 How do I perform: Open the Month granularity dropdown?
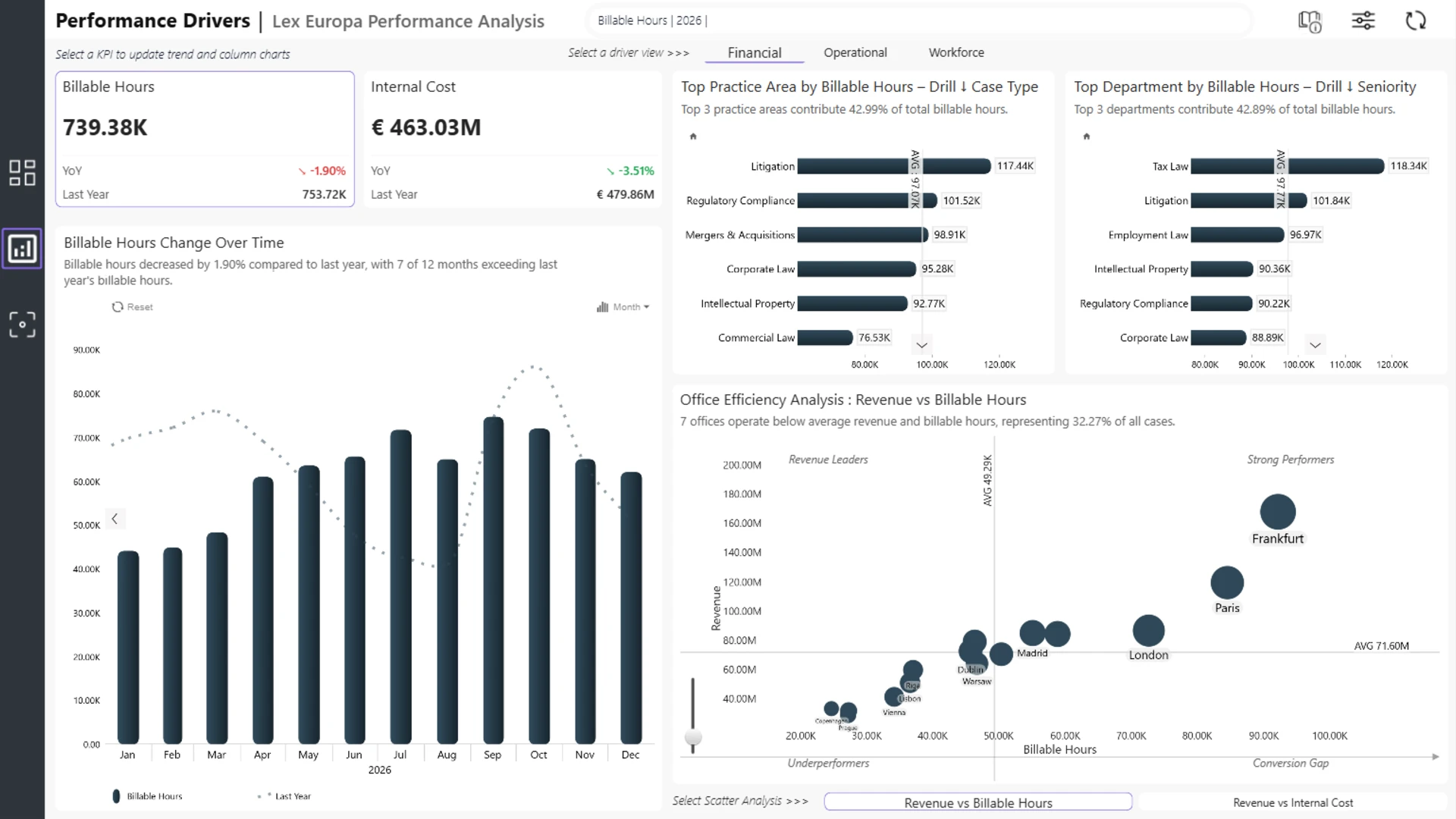pos(623,307)
